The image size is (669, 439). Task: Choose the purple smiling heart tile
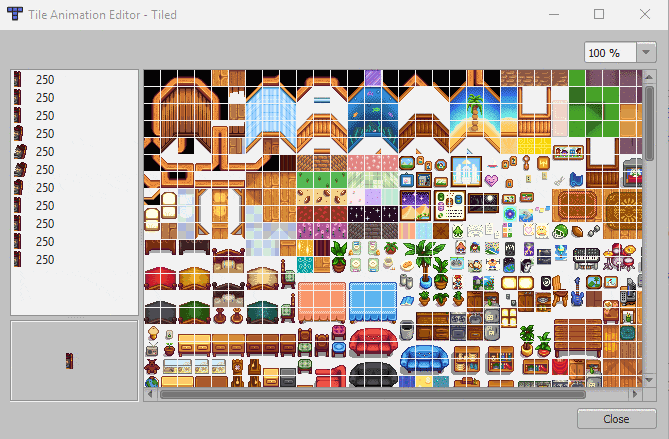492,180
